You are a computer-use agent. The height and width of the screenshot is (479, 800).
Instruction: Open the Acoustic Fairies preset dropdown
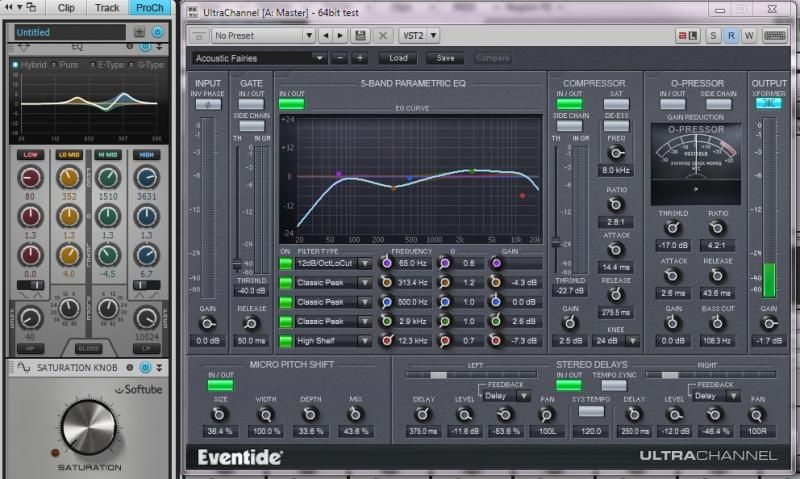point(259,58)
